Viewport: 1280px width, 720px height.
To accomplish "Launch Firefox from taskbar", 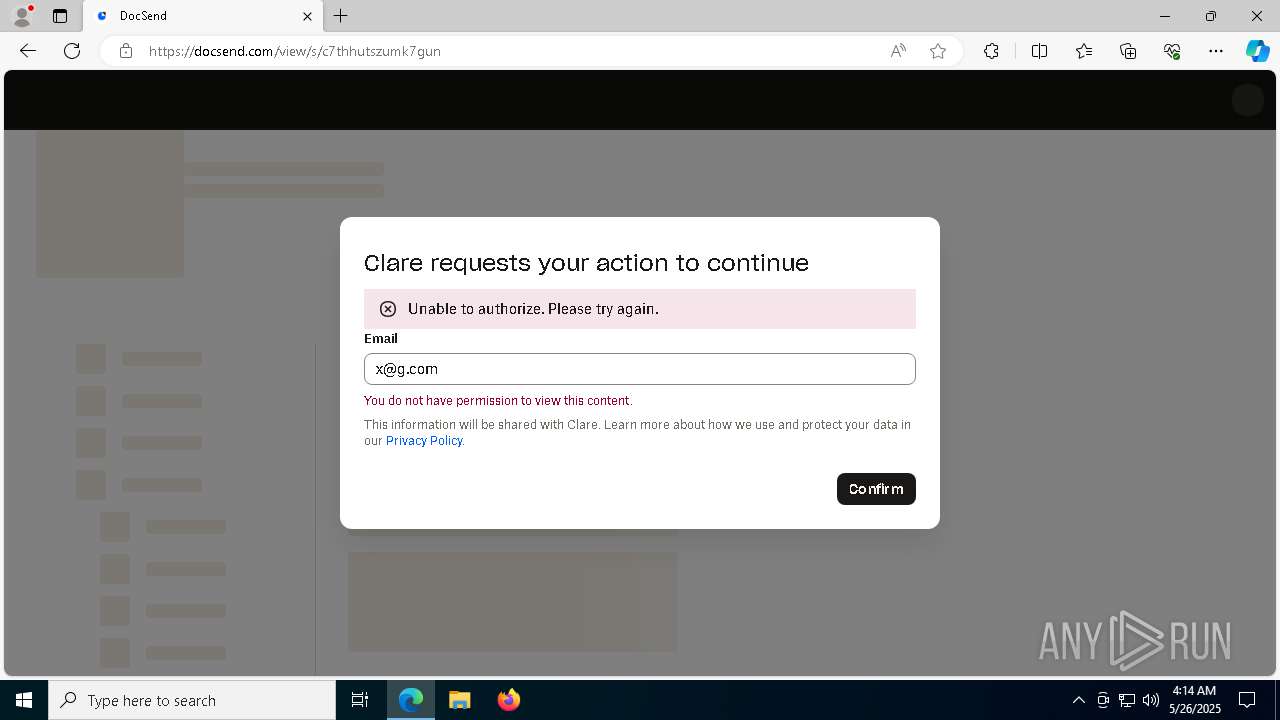I will (508, 700).
